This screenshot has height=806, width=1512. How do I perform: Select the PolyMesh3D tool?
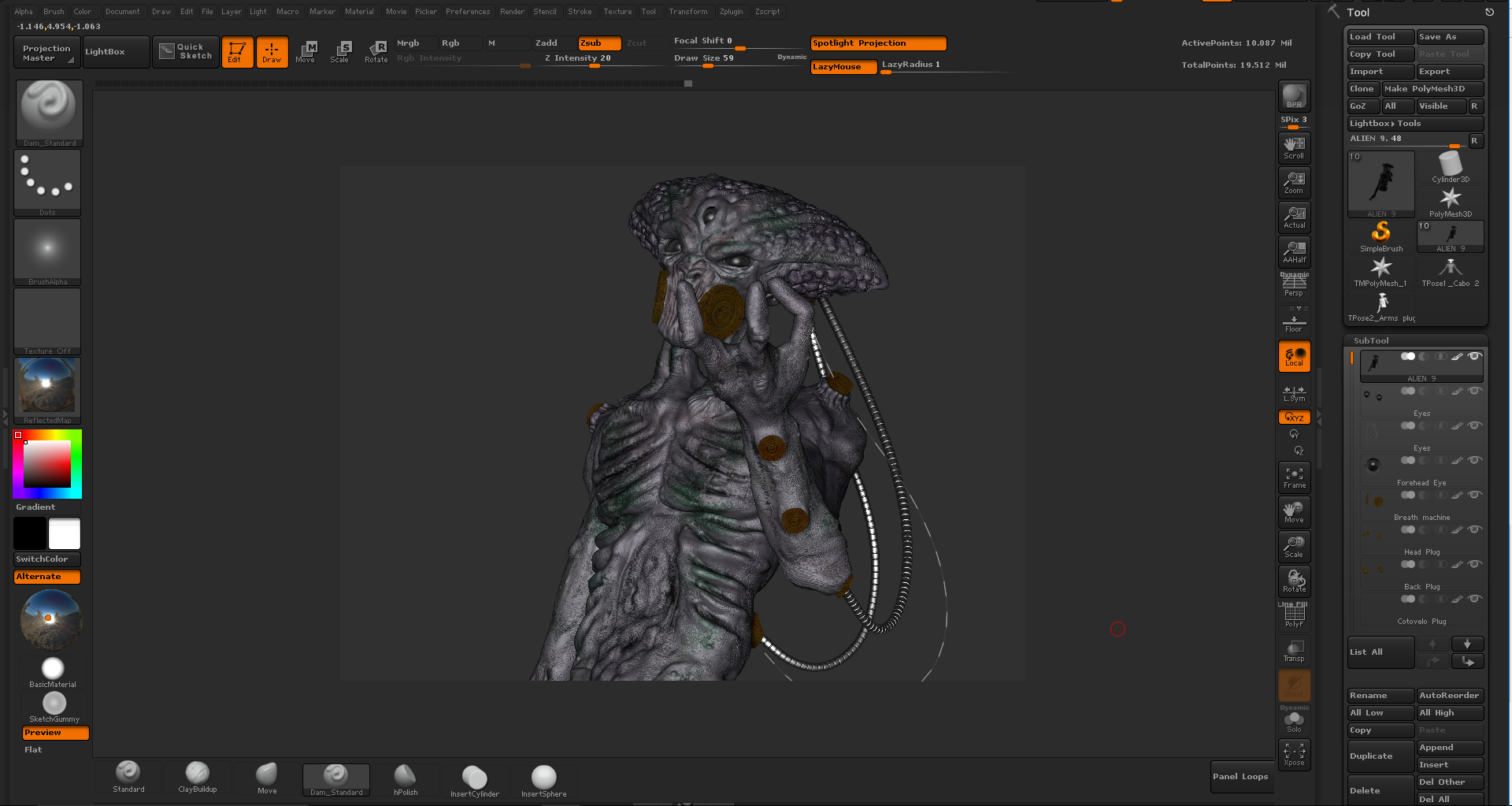[x=1451, y=202]
